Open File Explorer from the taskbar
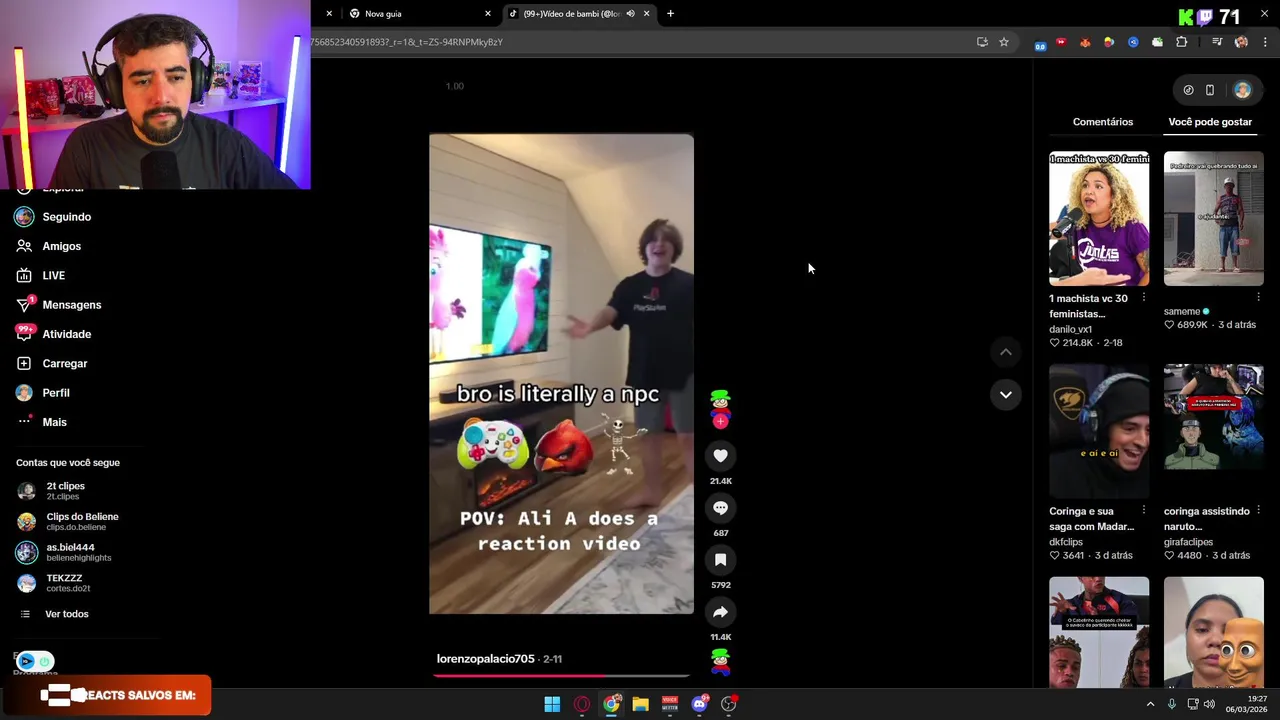The width and height of the screenshot is (1280, 720). (x=640, y=704)
